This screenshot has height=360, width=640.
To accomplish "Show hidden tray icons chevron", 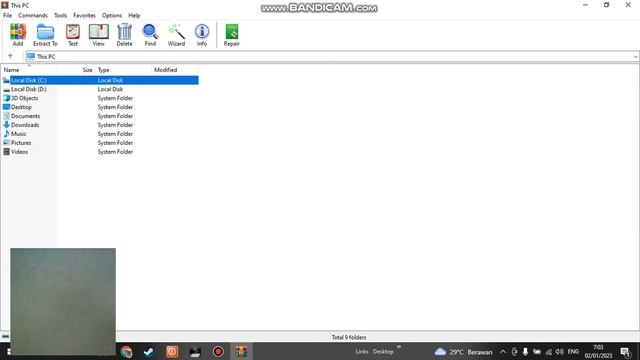I will pyautogui.click(x=503, y=352).
